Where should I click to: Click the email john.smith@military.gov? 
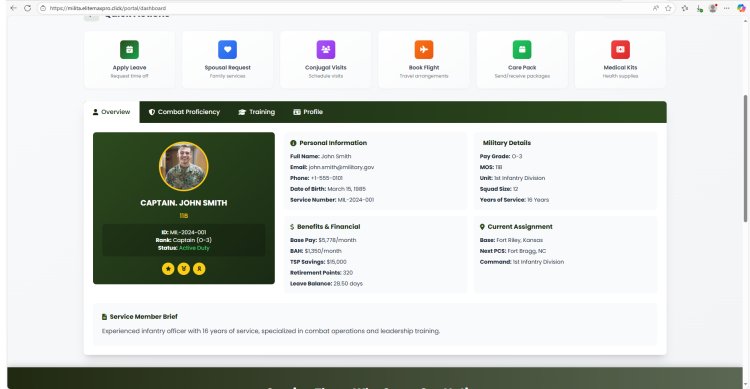342,167
